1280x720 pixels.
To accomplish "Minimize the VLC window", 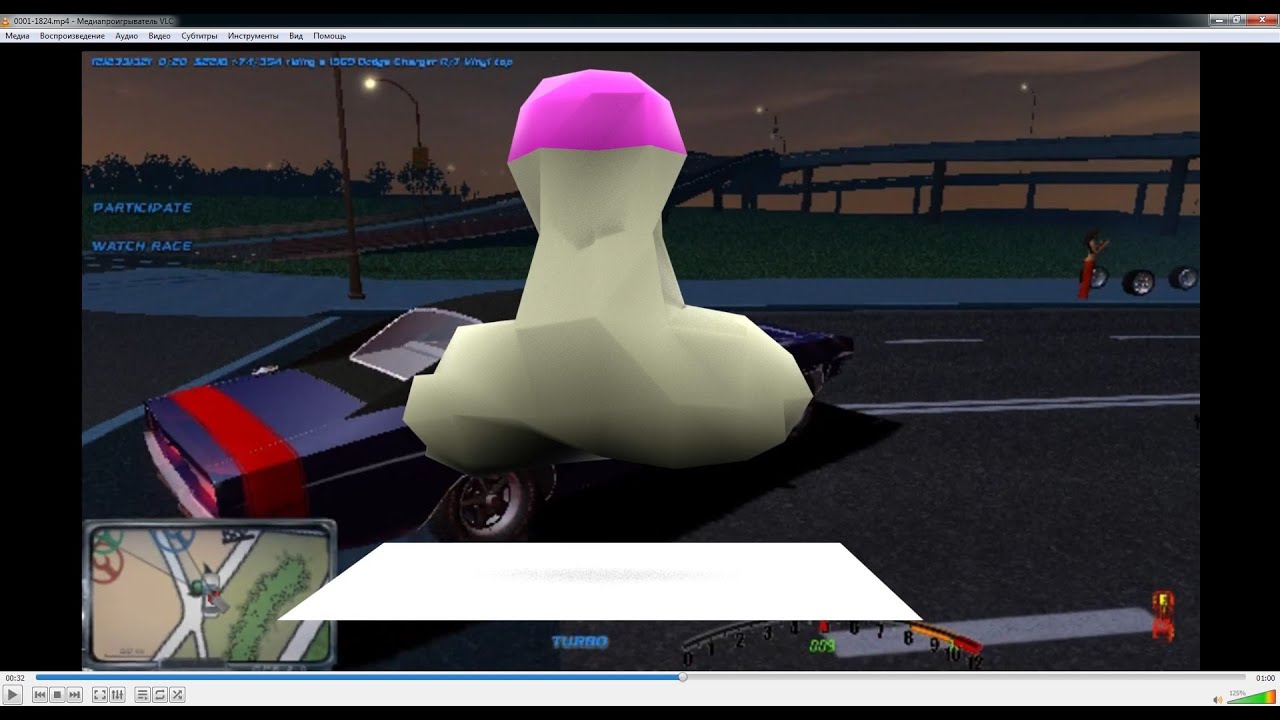I will coord(1218,19).
